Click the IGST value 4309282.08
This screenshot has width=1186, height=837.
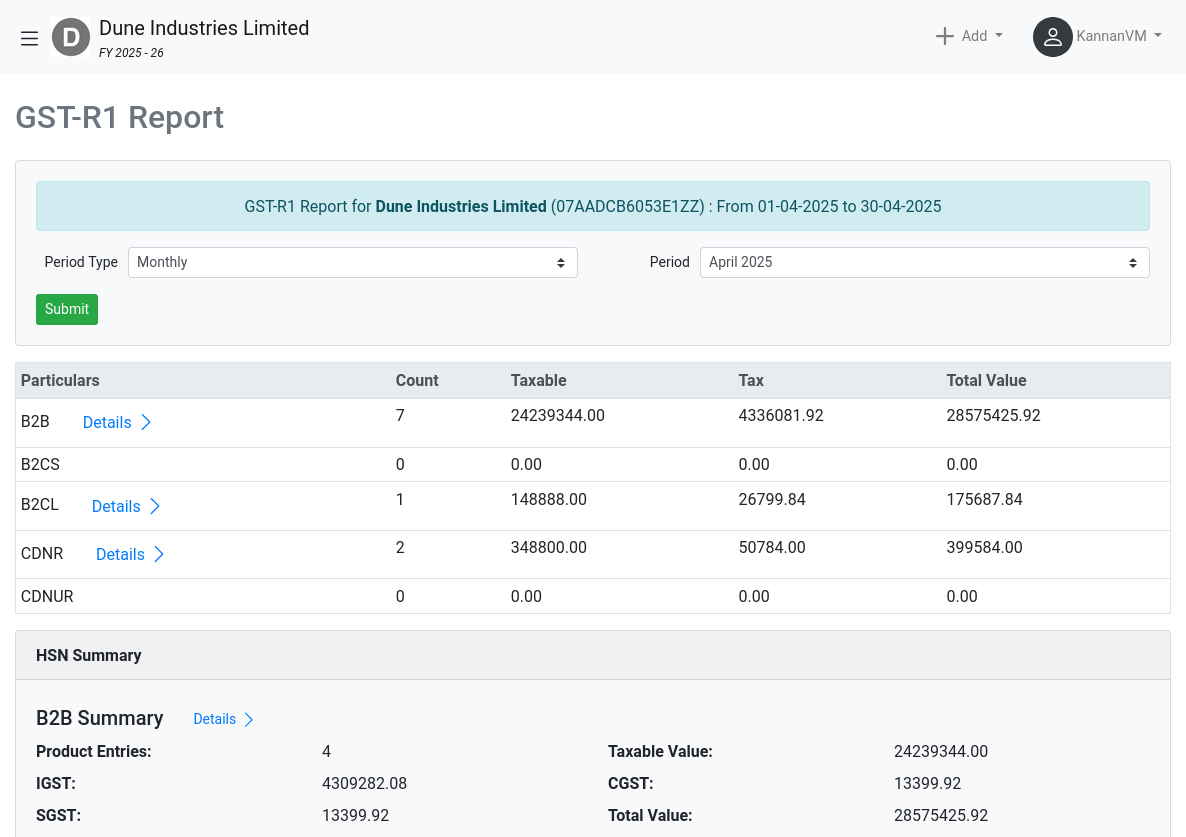(364, 783)
